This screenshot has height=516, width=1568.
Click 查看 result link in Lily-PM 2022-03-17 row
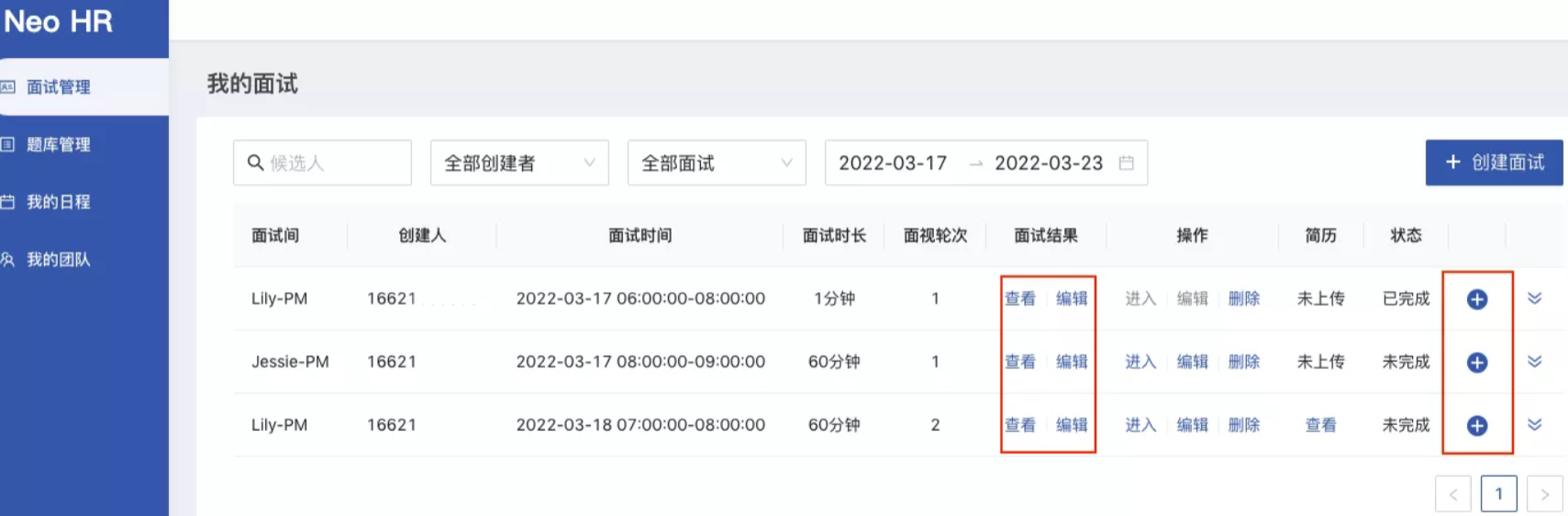[x=1020, y=298]
